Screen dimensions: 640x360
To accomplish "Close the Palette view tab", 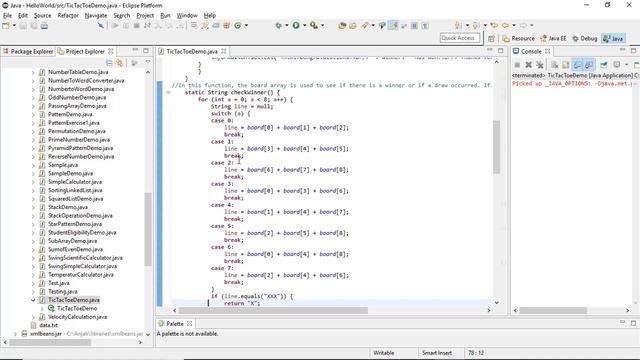I will coord(189,323).
